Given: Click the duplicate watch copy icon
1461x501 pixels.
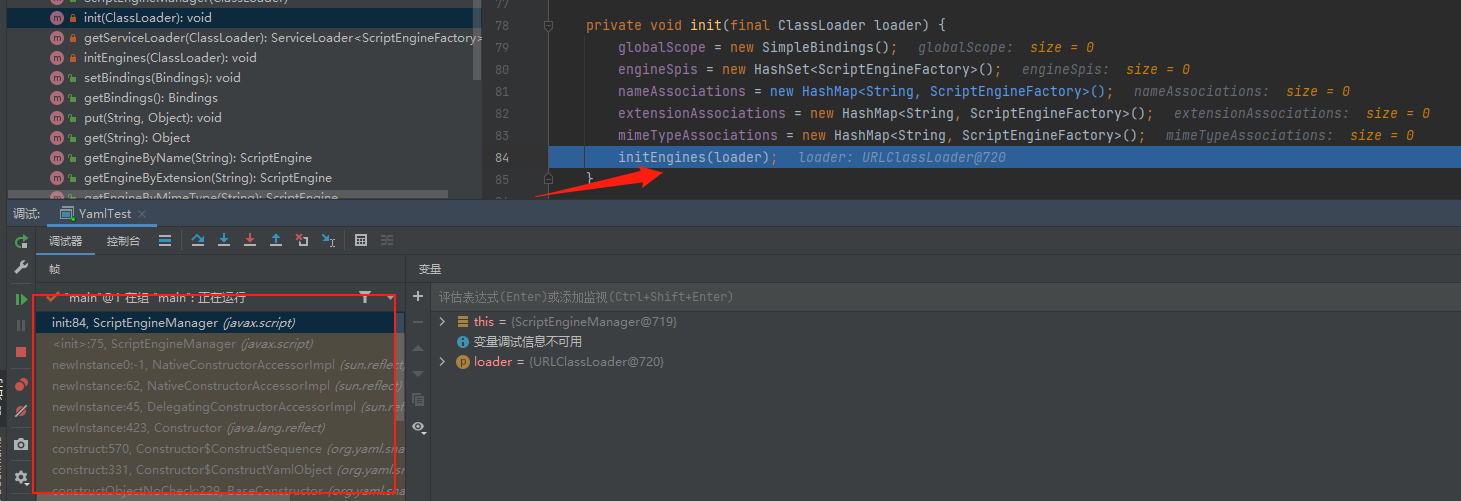Looking at the screenshot, I should pyautogui.click(x=418, y=399).
